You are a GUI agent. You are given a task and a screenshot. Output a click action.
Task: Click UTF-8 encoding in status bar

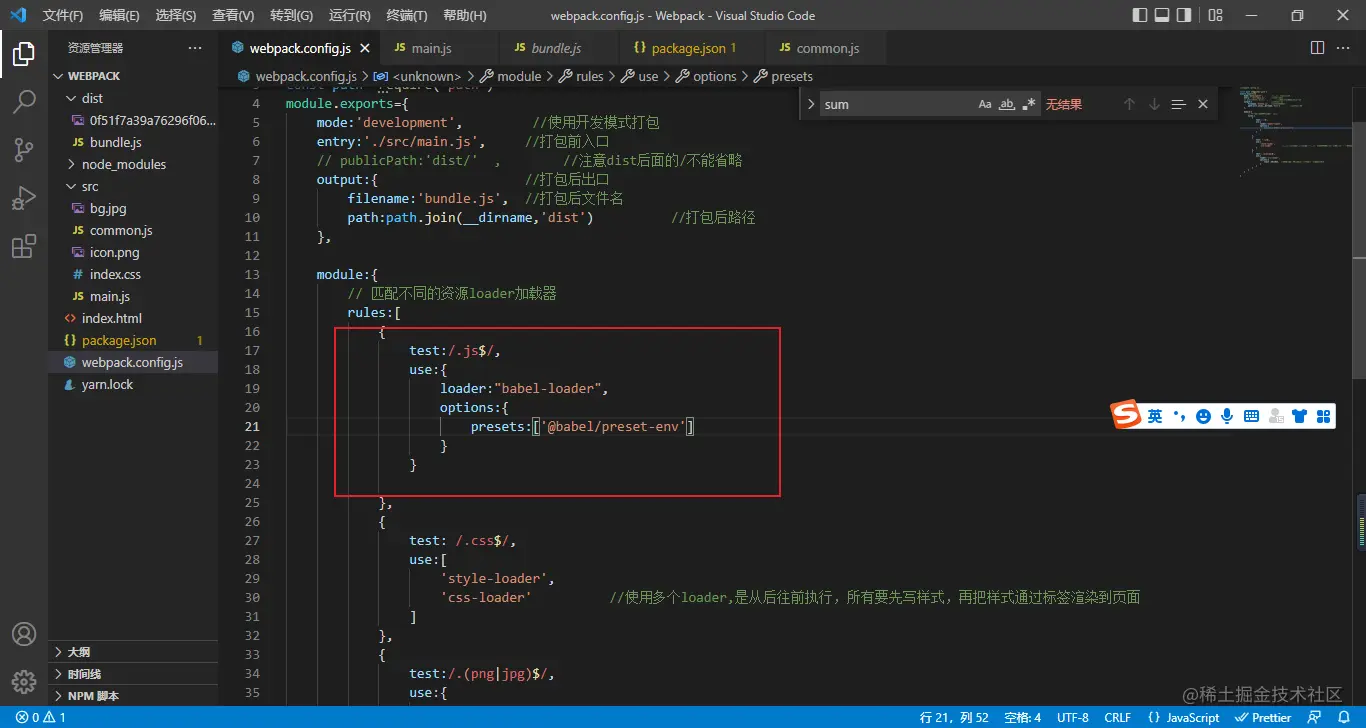click(1072, 717)
